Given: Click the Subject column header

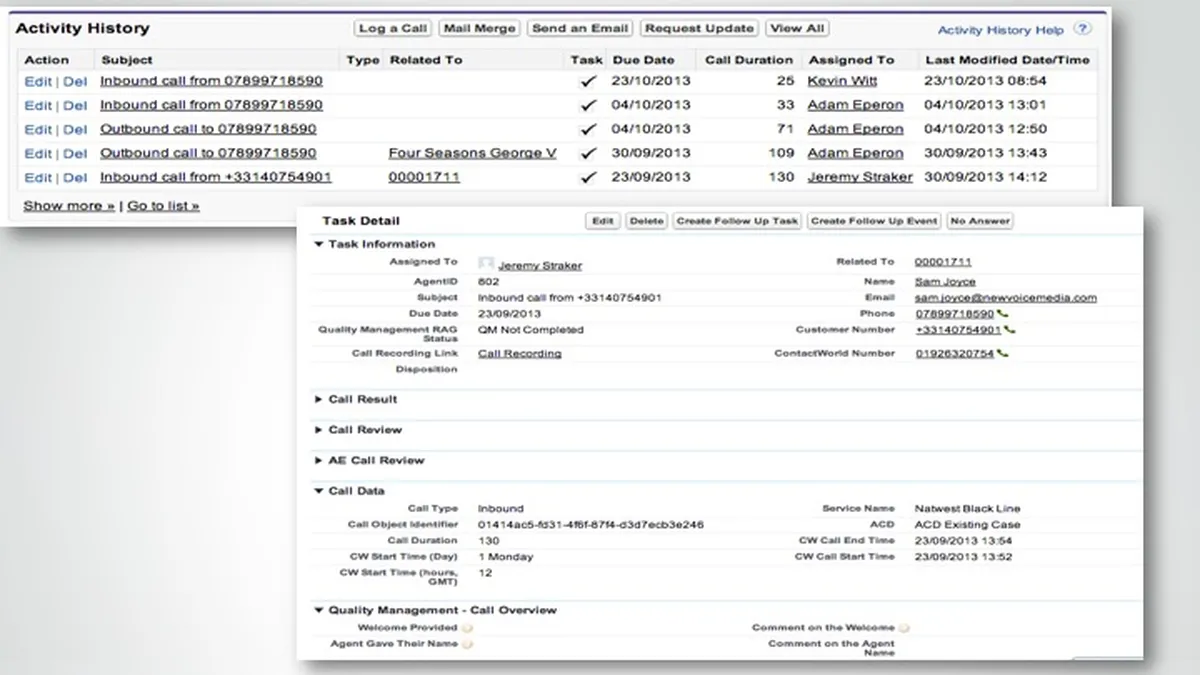Looking at the screenshot, I should coord(127,60).
